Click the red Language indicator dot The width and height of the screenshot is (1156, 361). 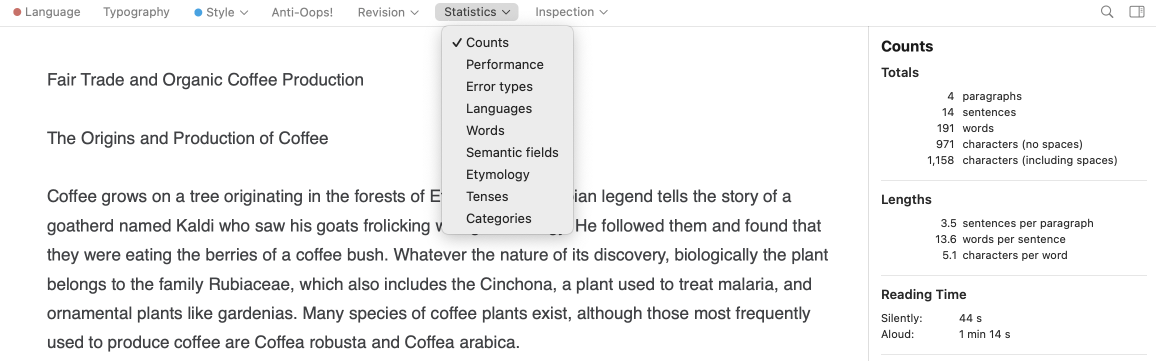click(x=17, y=13)
